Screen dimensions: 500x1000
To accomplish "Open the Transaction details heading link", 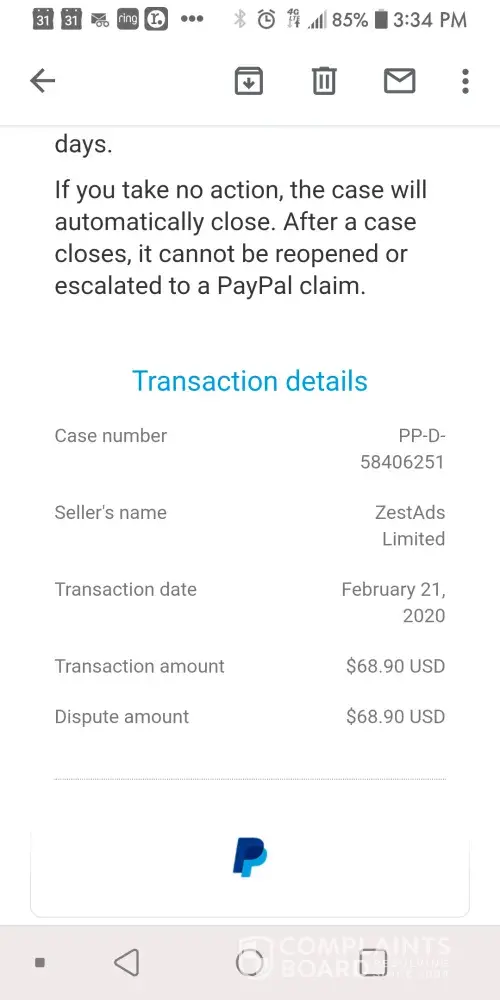I will tap(250, 381).
